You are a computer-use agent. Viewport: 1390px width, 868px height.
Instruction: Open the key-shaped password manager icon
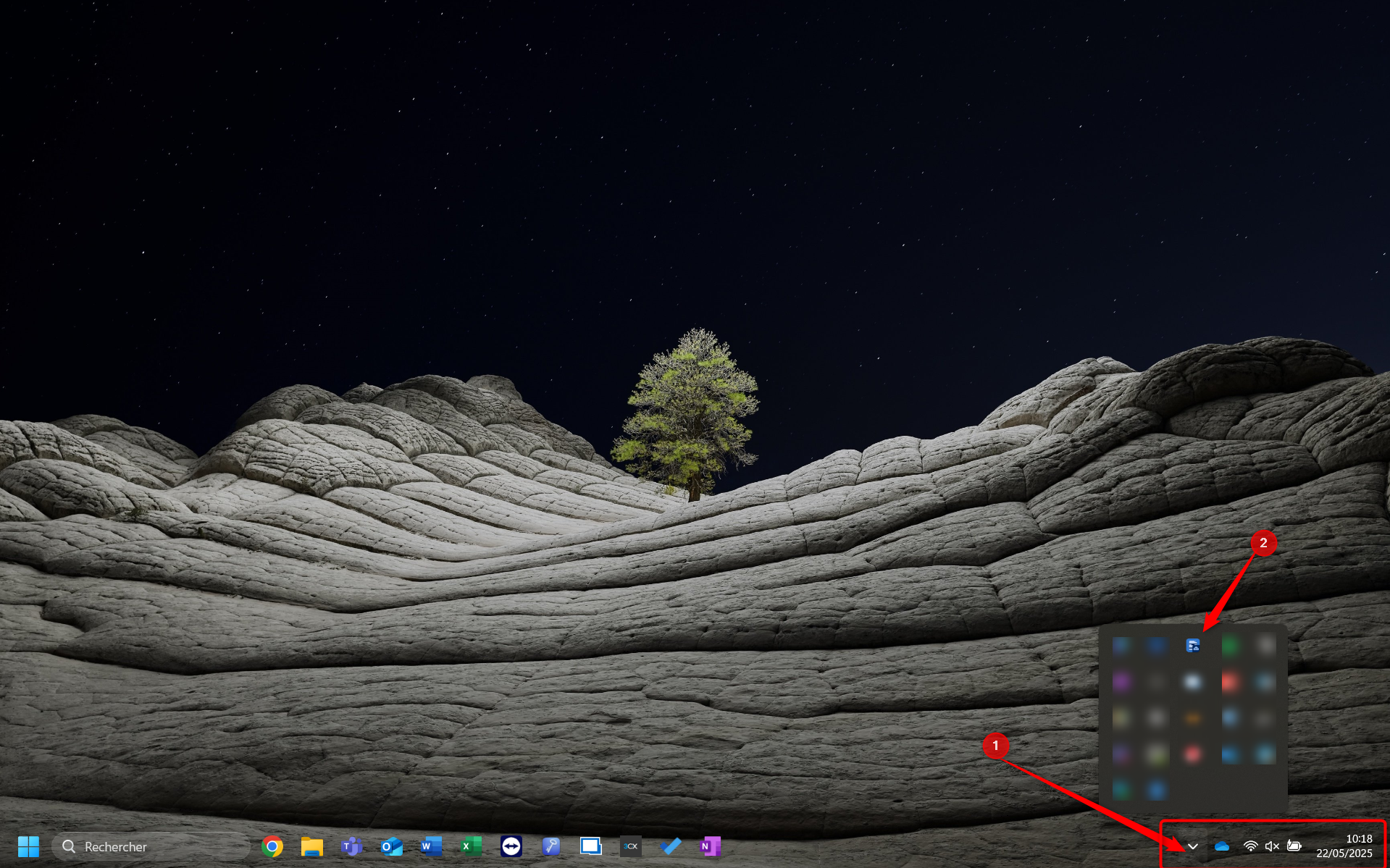pos(550,846)
